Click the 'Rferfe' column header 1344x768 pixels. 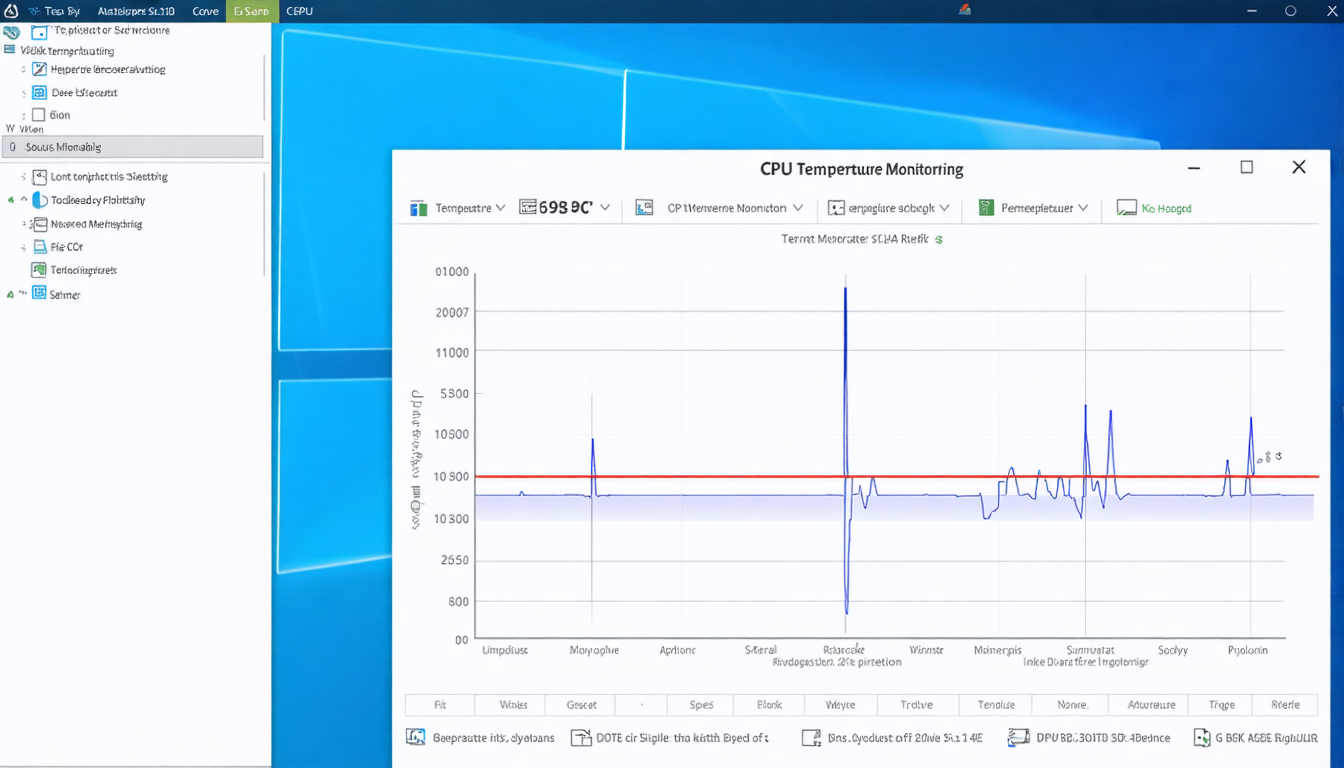coord(1285,704)
